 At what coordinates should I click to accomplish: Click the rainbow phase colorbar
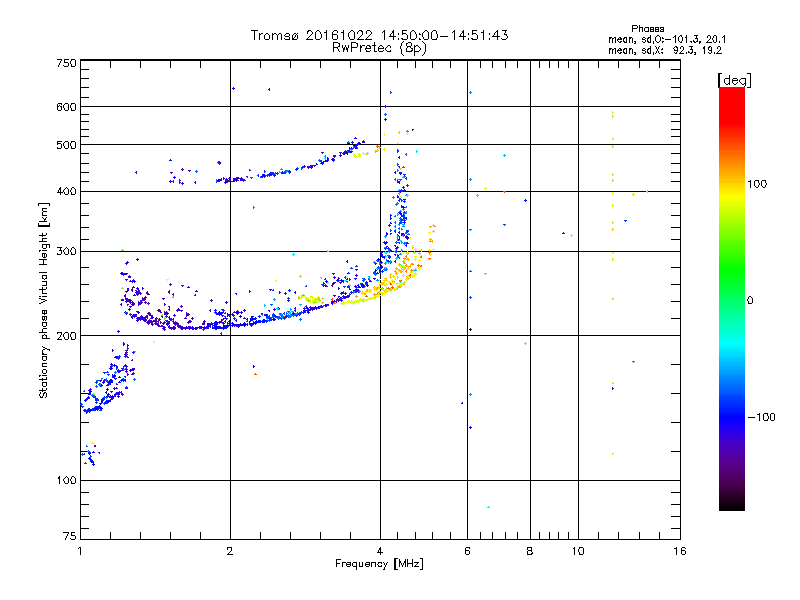(732, 298)
